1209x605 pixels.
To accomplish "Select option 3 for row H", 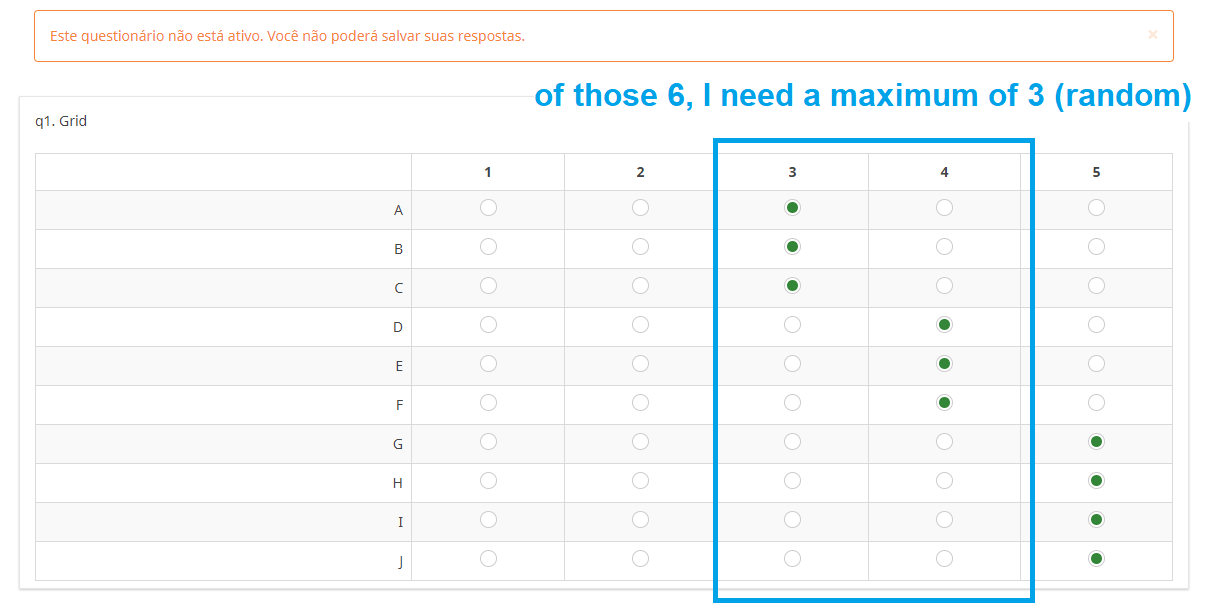I will (792, 481).
